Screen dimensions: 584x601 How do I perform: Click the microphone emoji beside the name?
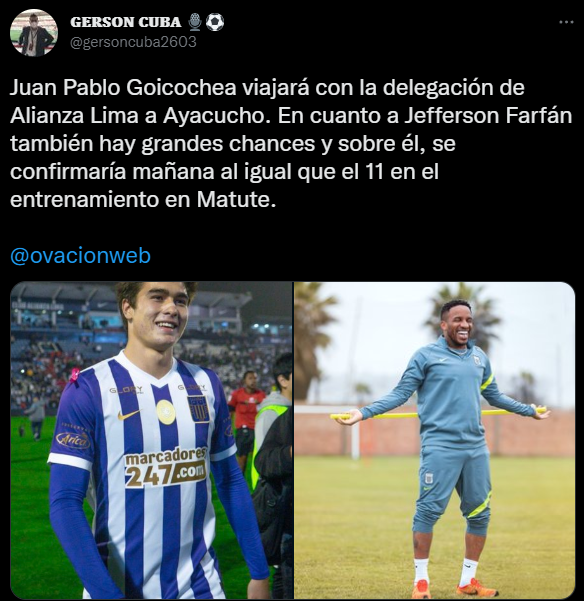(x=195, y=22)
